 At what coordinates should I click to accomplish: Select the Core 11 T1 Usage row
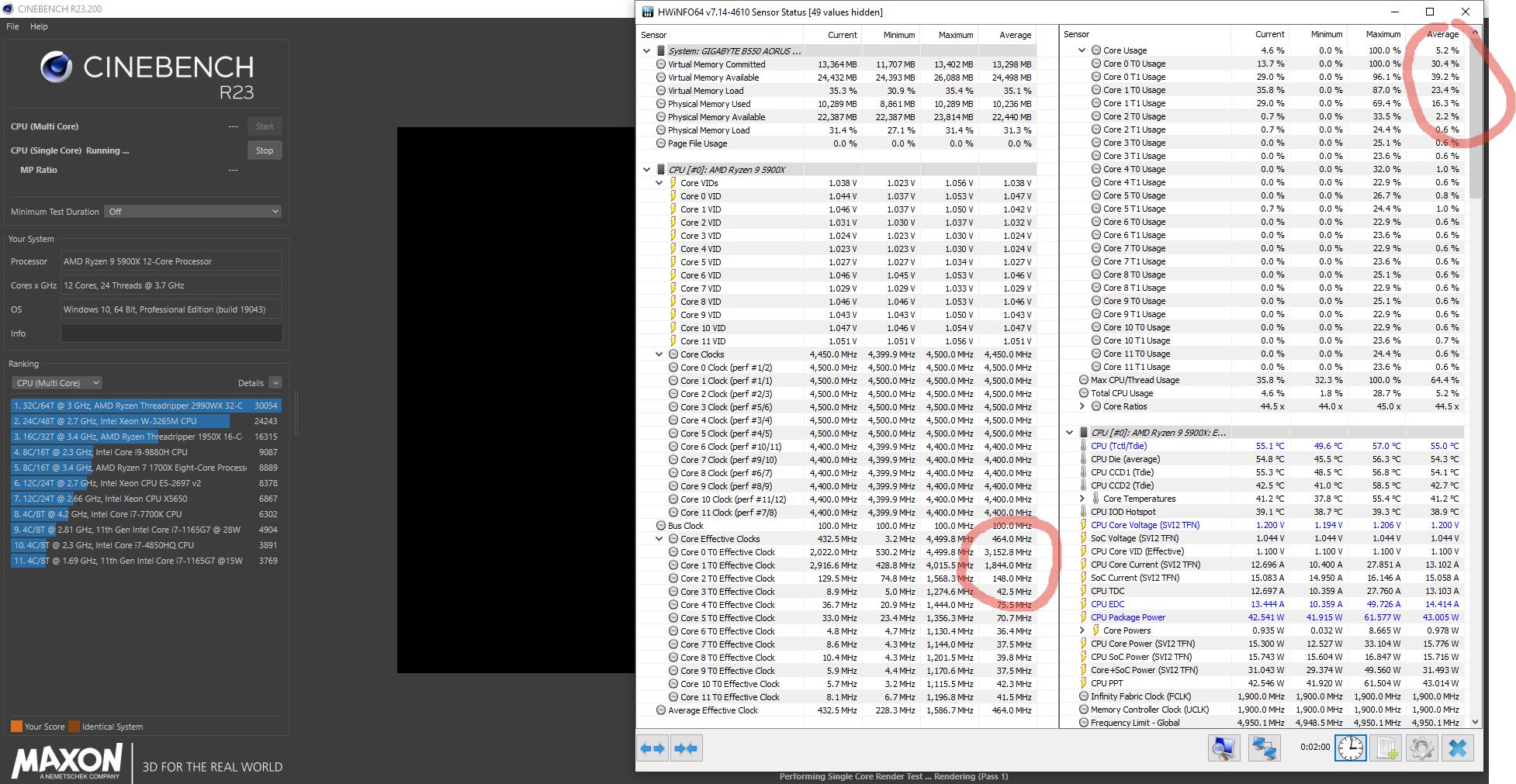pos(1262,367)
